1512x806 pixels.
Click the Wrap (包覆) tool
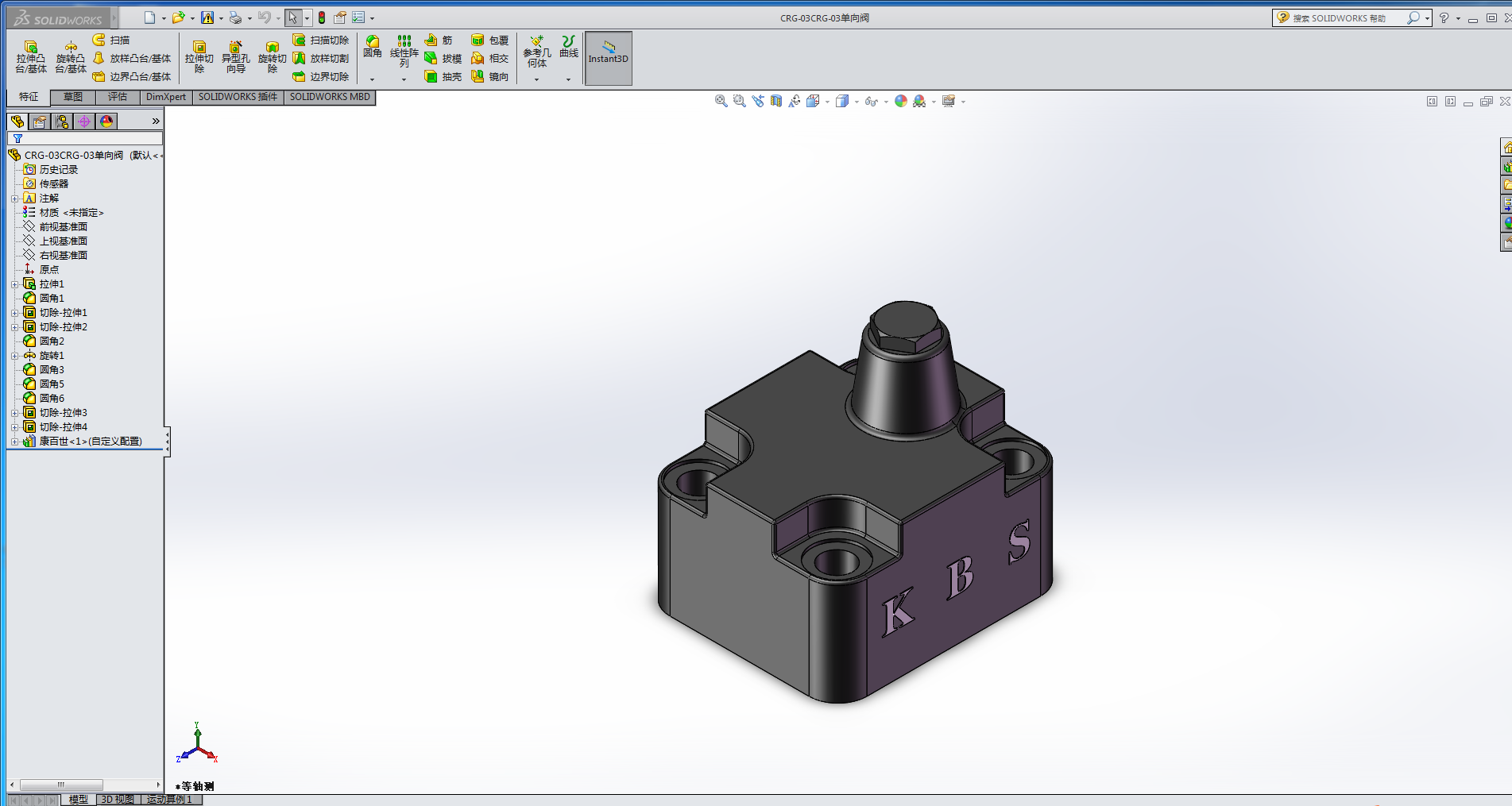point(490,40)
